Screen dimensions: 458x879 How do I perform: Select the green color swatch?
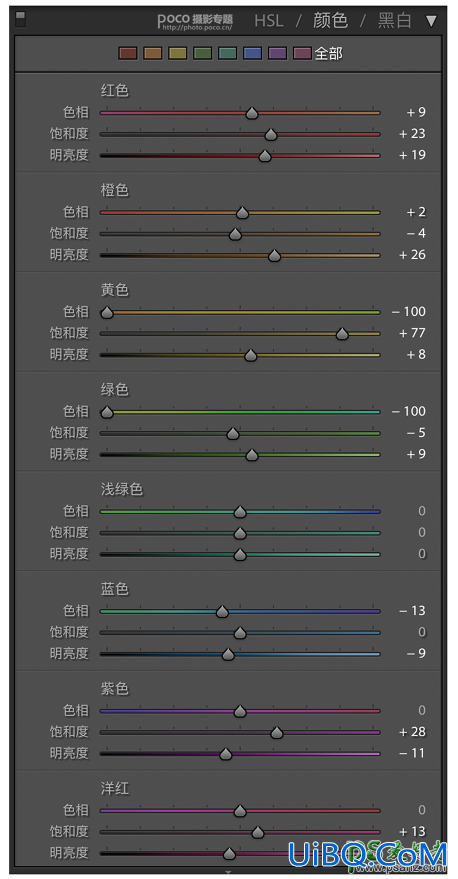202,53
